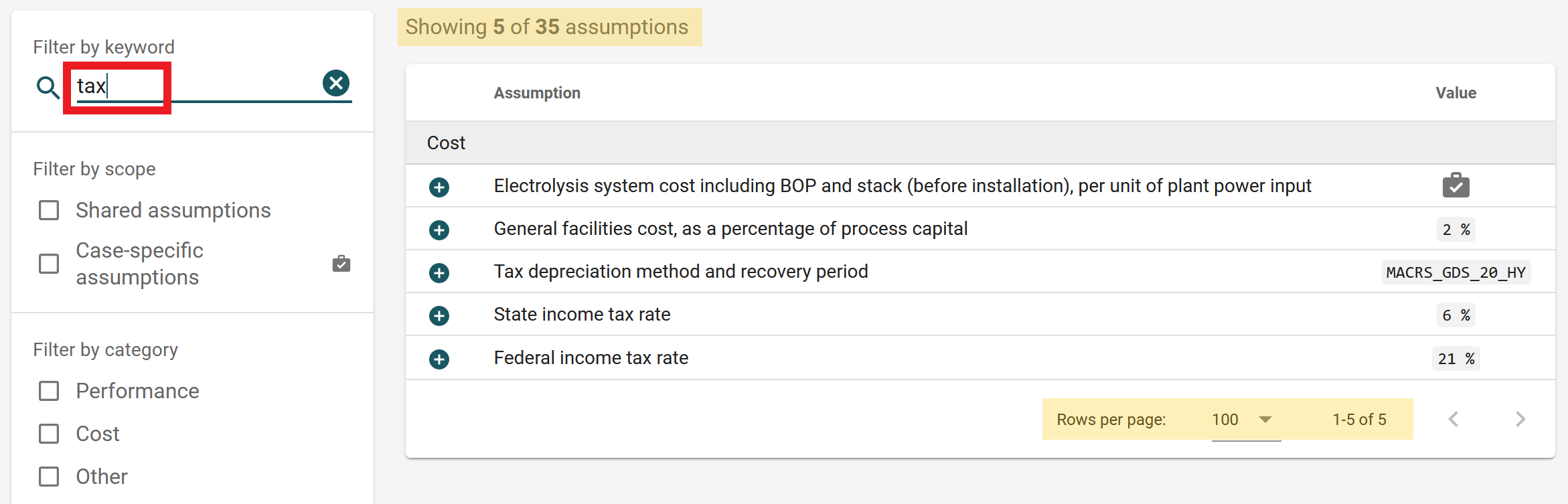1568x504 pixels.
Task: Tick the Performance category checkbox
Action: coord(49,391)
